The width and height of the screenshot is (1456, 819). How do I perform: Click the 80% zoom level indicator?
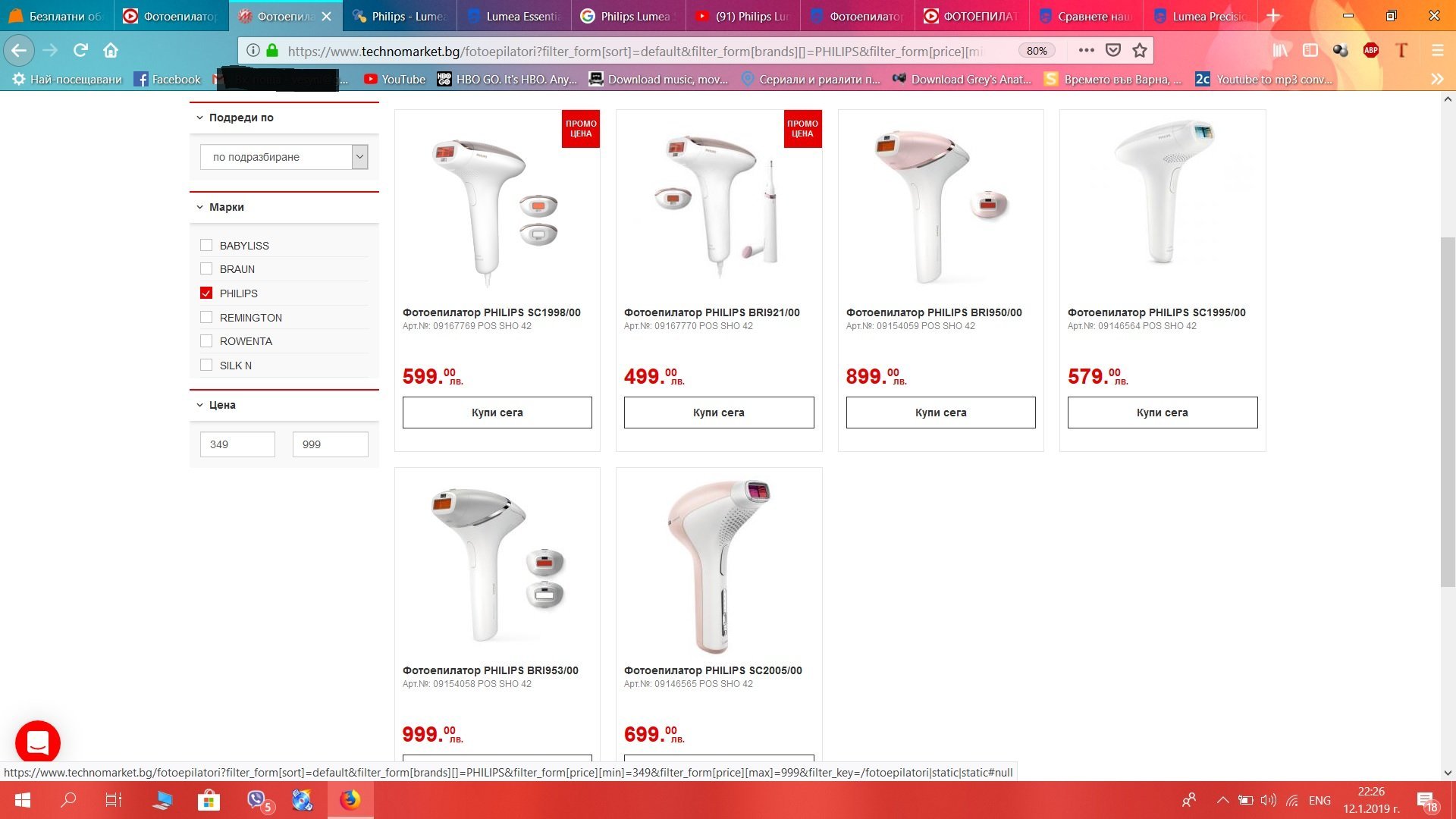[x=1037, y=51]
